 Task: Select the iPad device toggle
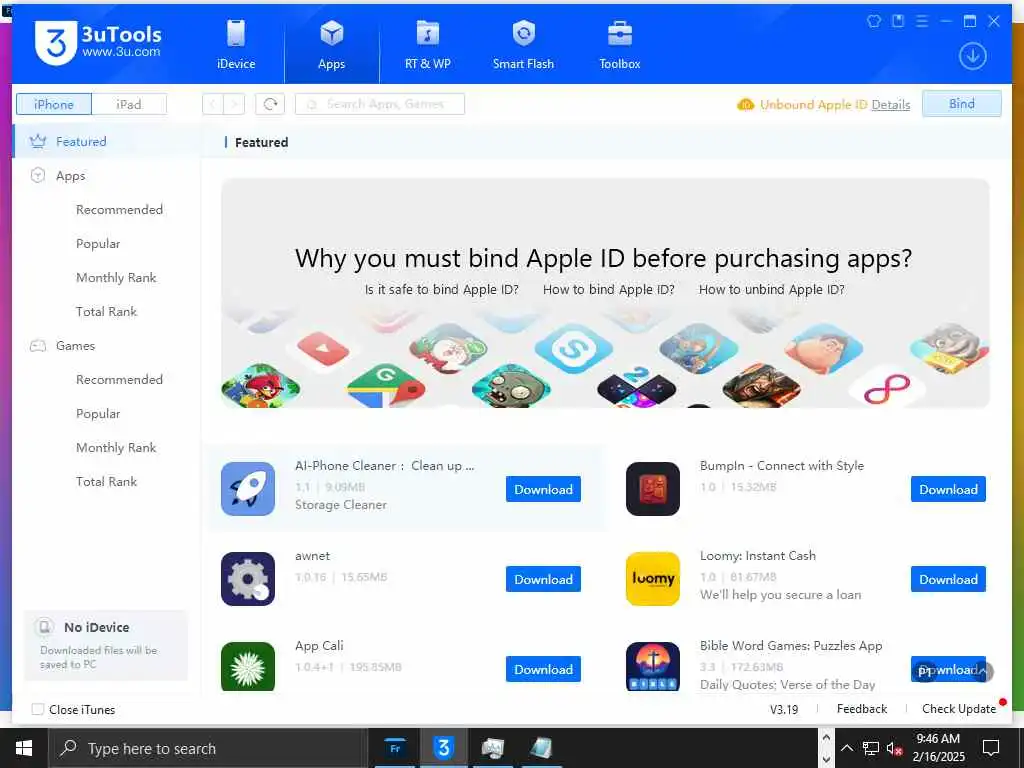[x=129, y=104]
